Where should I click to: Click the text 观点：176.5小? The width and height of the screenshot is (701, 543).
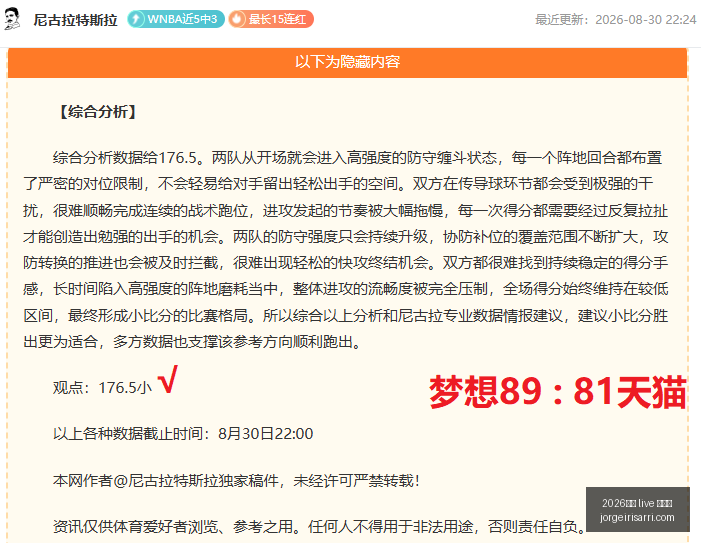(x=102, y=387)
